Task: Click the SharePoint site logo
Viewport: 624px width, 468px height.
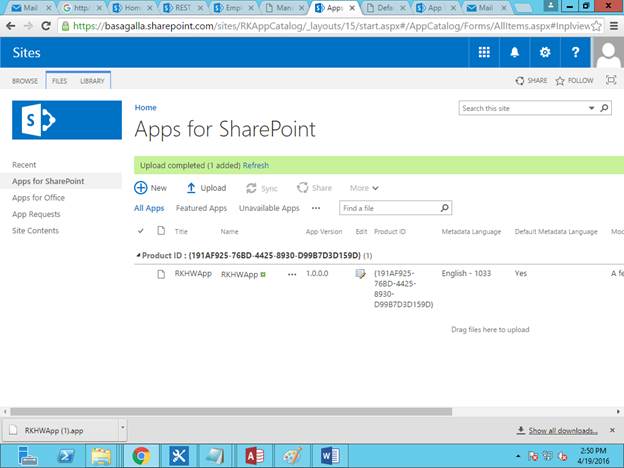Action: pyautogui.click(x=67, y=120)
